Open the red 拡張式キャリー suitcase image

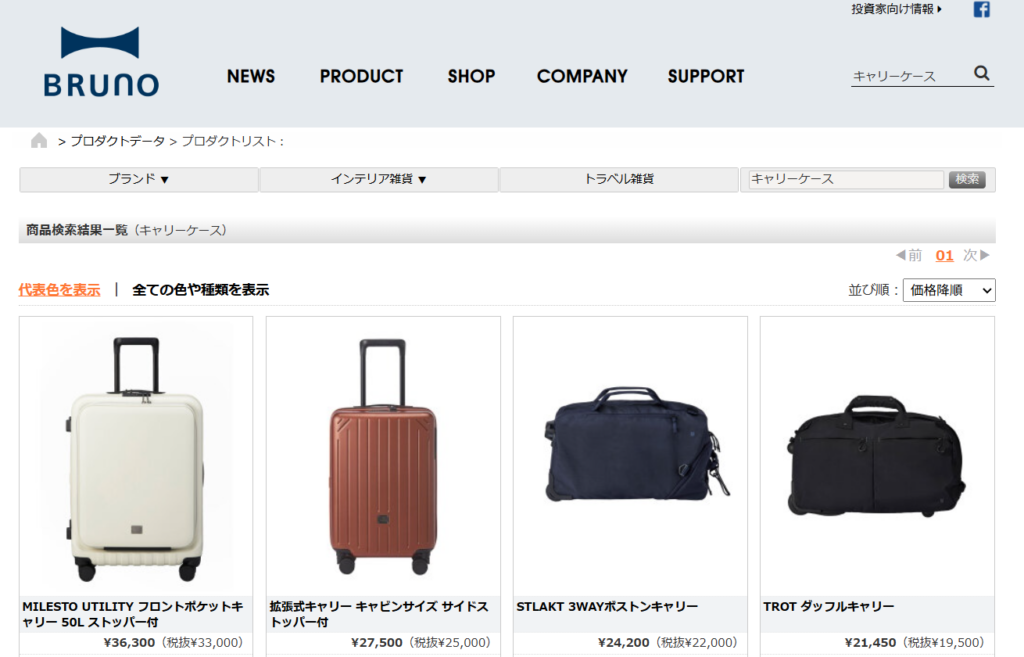[383, 457]
